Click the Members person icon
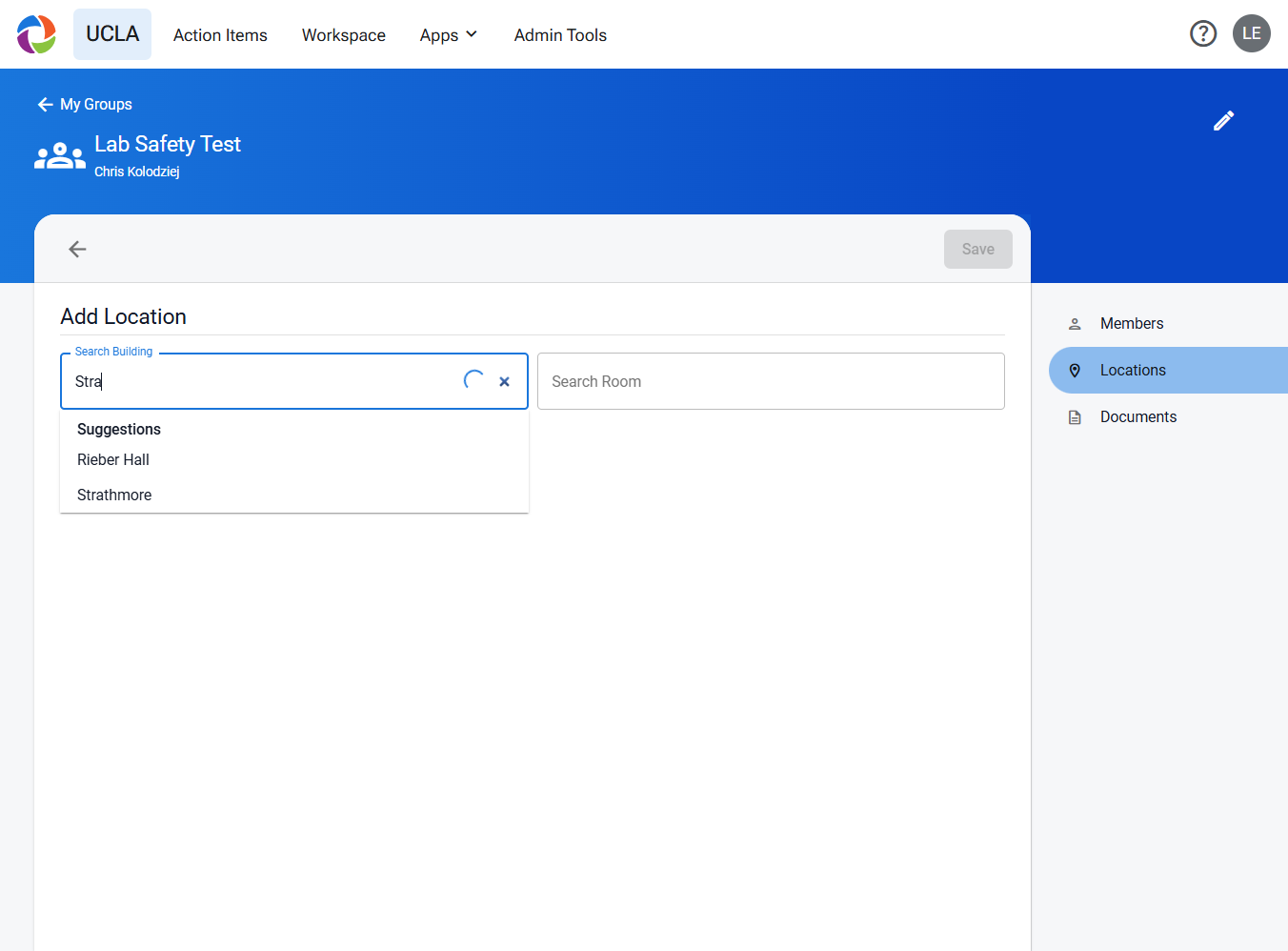The width and height of the screenshot is (1288, 951). 1075,324
